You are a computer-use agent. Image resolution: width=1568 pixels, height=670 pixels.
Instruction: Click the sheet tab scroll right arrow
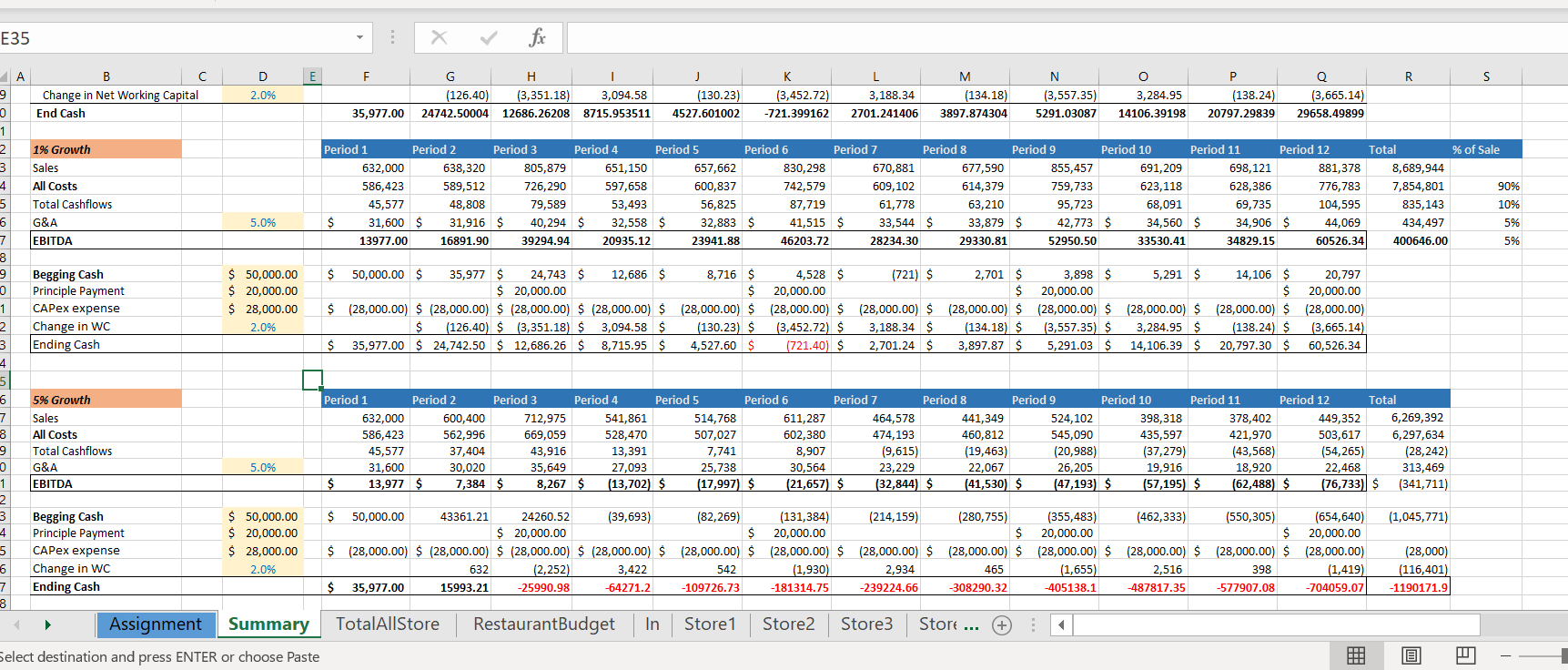click(x=47, y=624)
